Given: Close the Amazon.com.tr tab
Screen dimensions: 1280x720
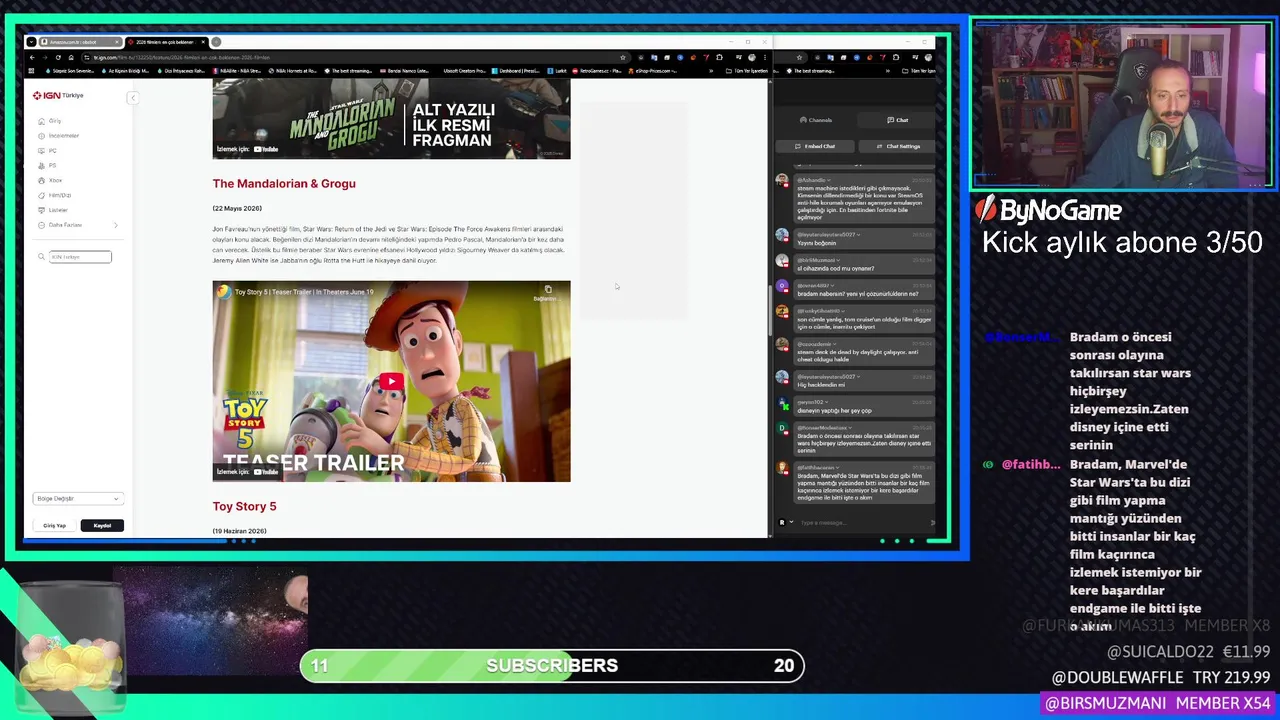Looking at the screenshot, I should [116, 42].
